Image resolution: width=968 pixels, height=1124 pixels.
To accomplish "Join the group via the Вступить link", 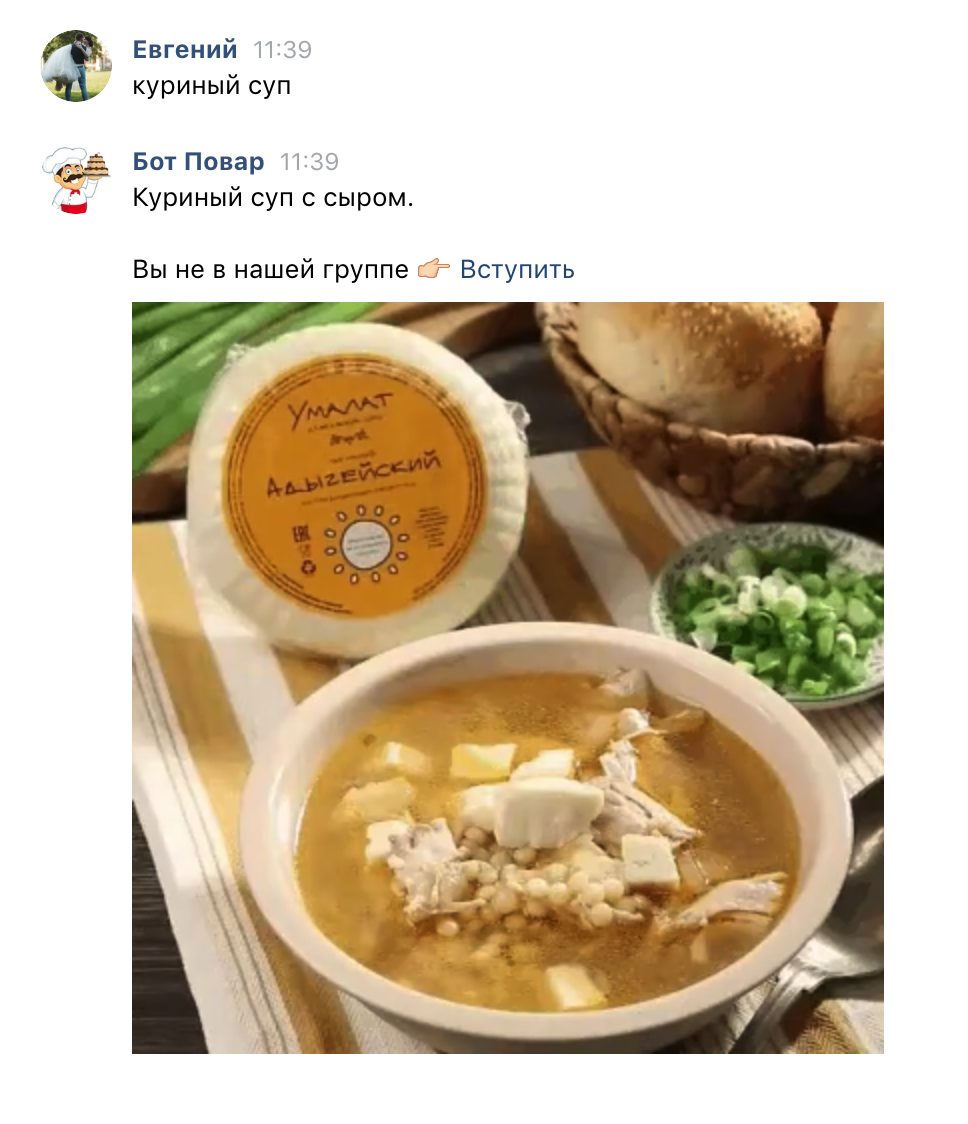I will click(x=517, y=270).
